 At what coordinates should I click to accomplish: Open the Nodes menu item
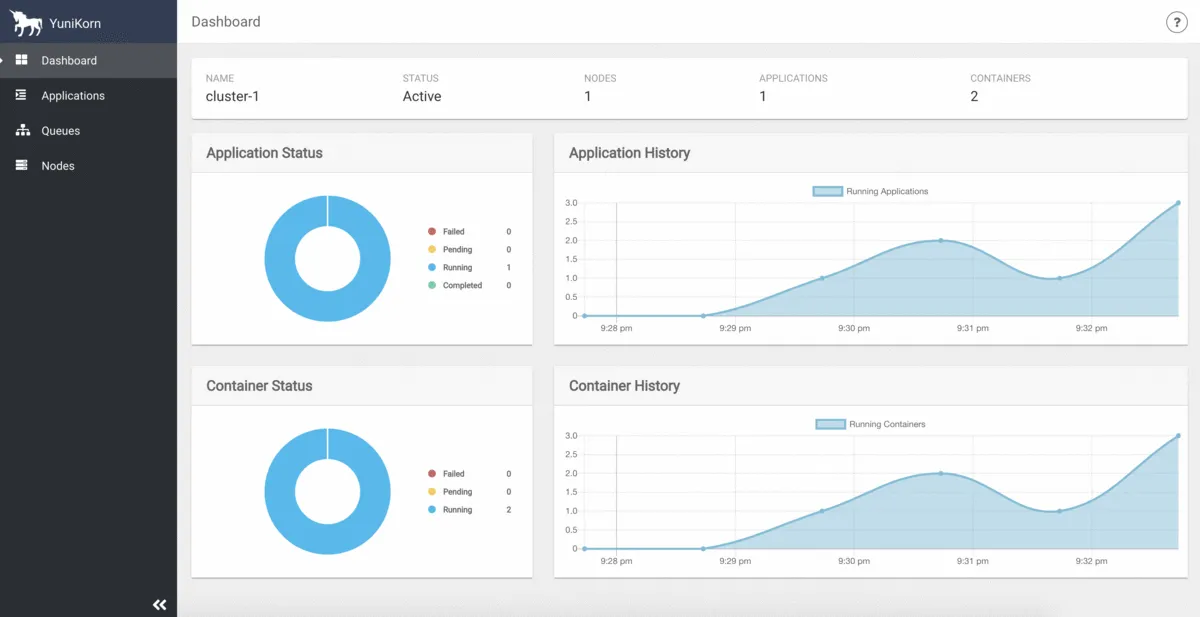[58, 166]
